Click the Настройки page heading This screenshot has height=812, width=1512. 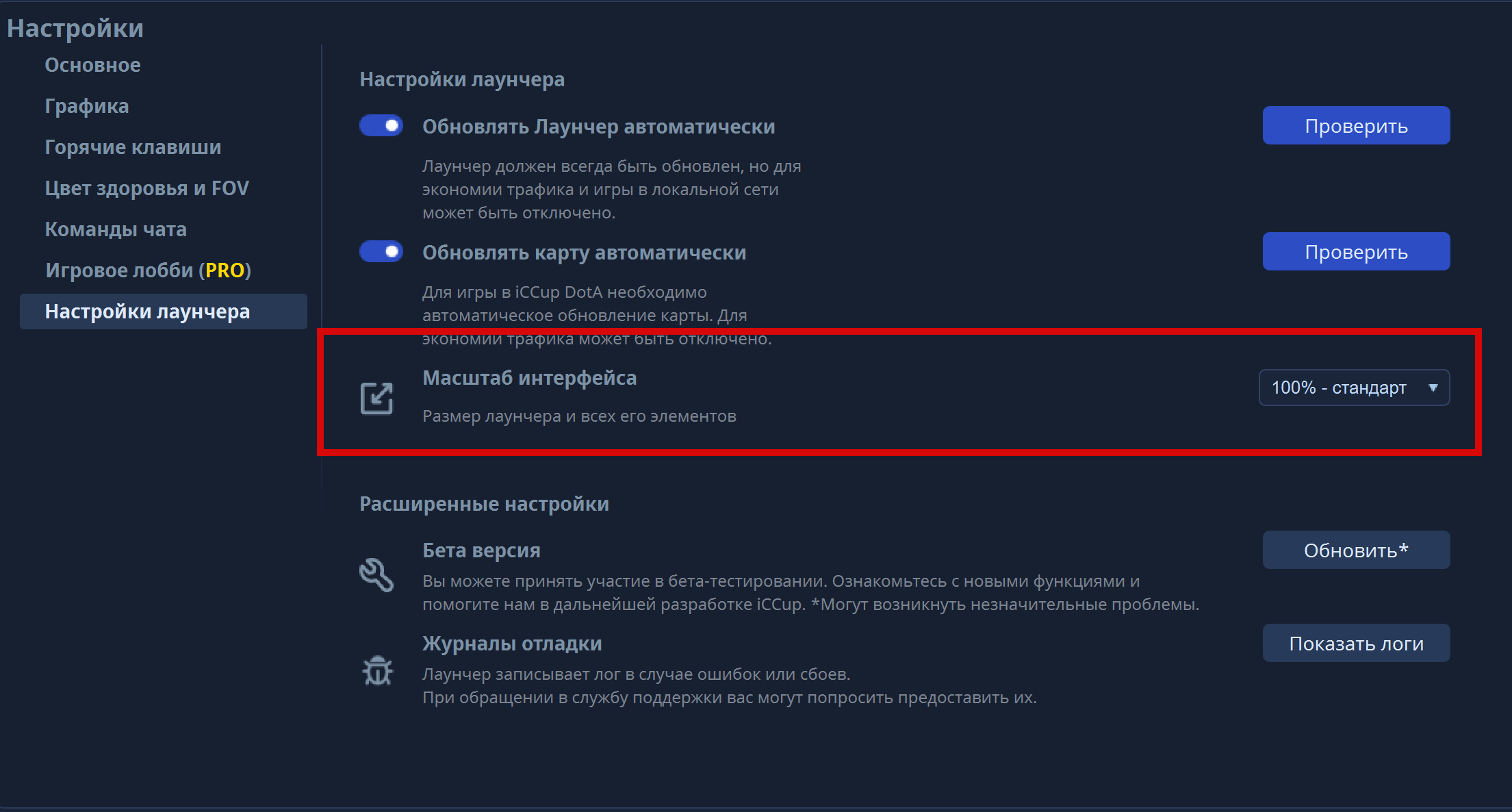tap(75, 28)
